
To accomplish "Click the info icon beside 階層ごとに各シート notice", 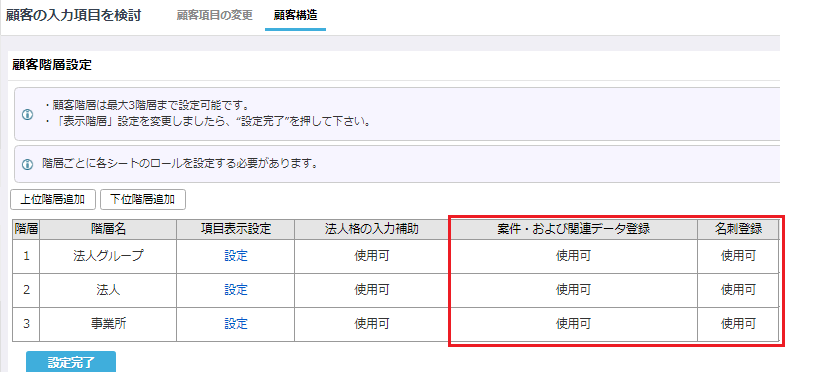I will [28, 164].
